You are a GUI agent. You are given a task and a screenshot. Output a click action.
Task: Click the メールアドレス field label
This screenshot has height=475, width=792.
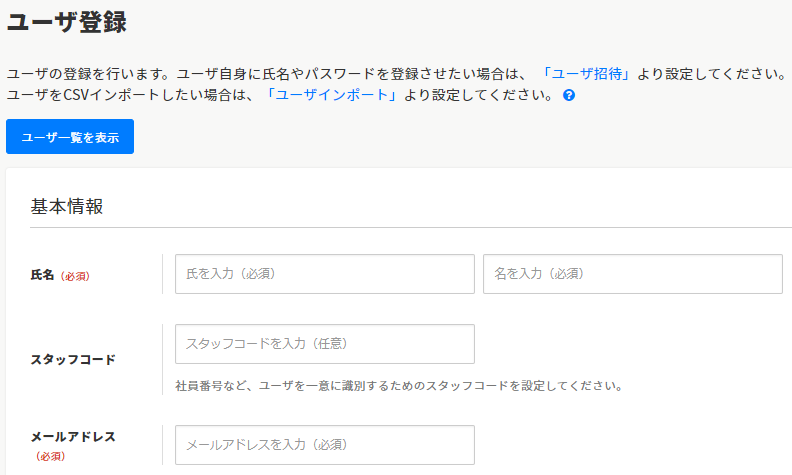click(73, 437)
